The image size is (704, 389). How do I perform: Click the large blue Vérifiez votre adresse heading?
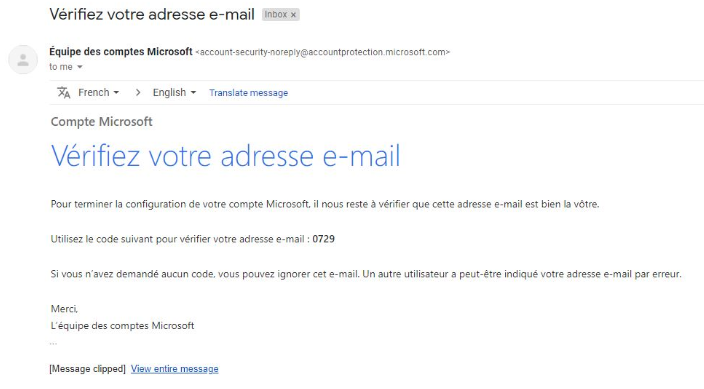click(x=225, y=156)
